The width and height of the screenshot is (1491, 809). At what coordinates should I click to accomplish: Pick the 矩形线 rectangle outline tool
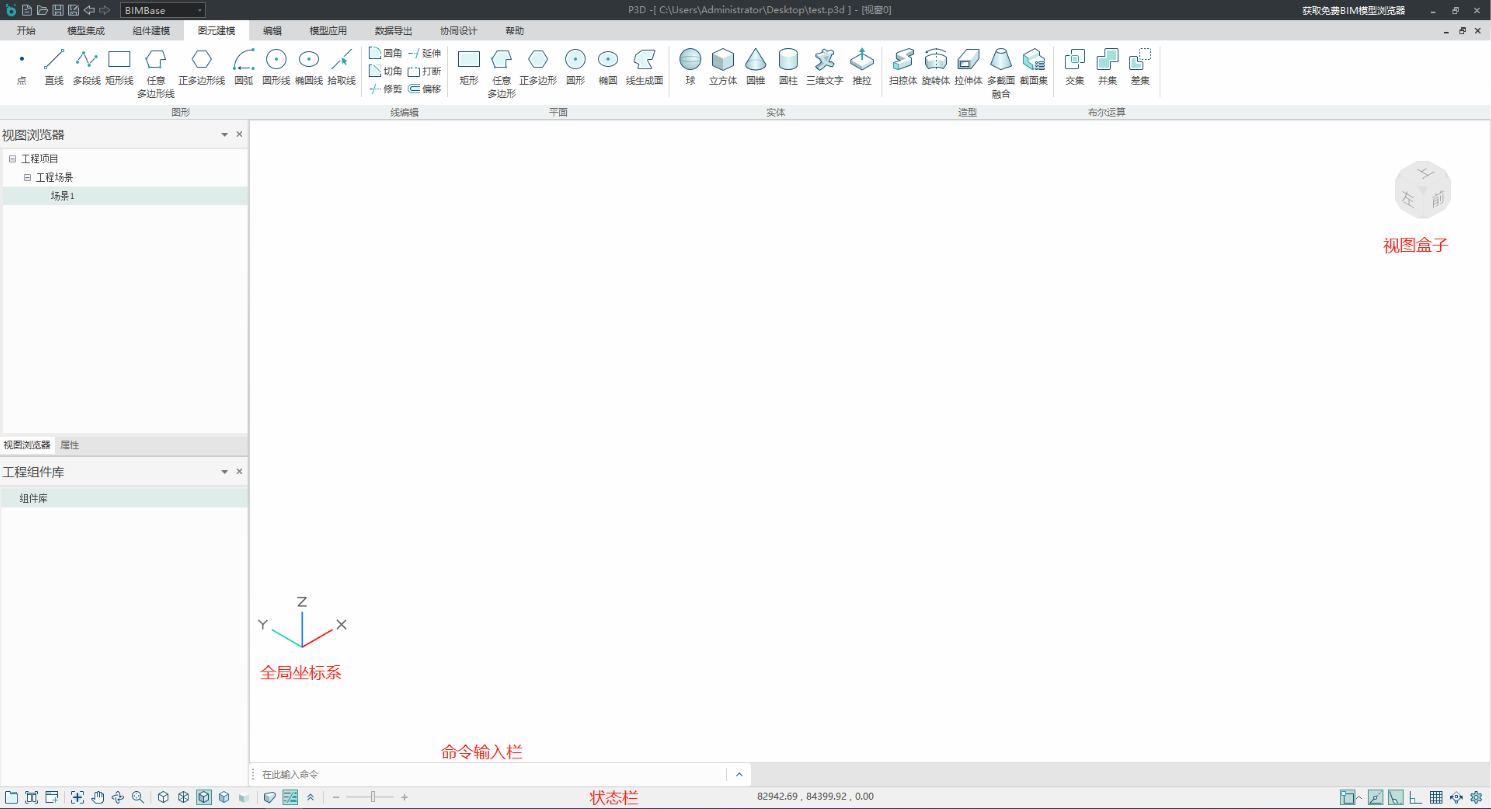point(120,67)
